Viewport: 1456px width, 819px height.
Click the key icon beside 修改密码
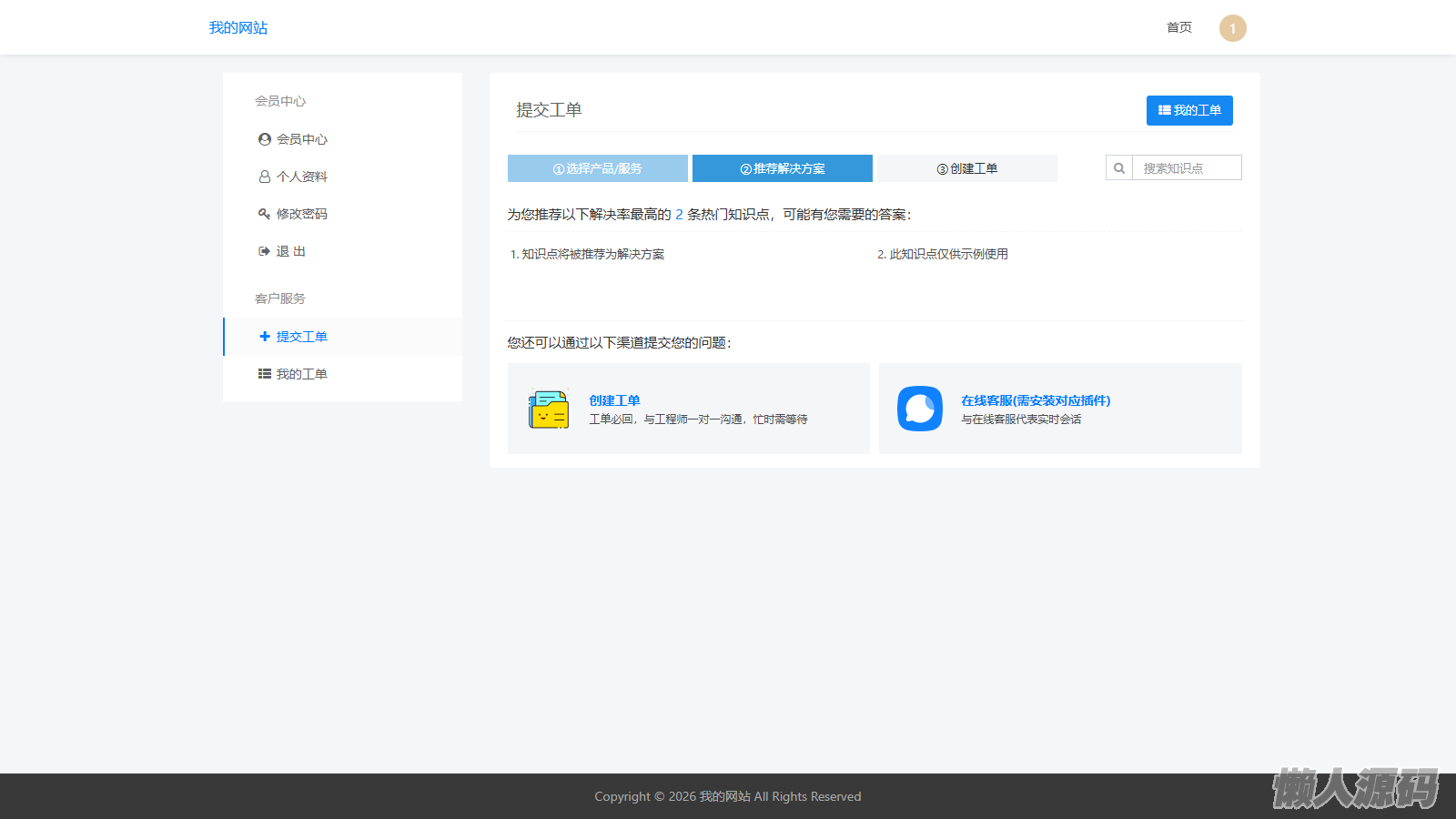(x=265, y=214)
